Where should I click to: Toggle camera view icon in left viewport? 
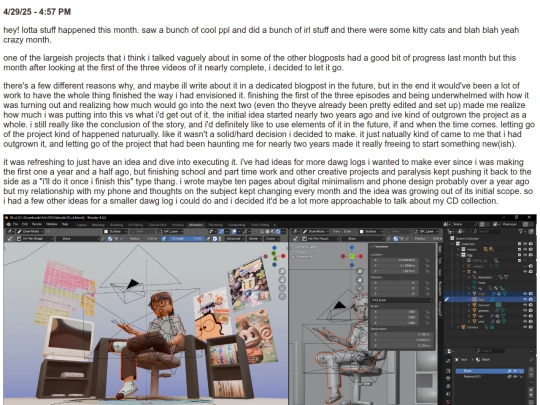pyautogui.click(x=282, y=288)
